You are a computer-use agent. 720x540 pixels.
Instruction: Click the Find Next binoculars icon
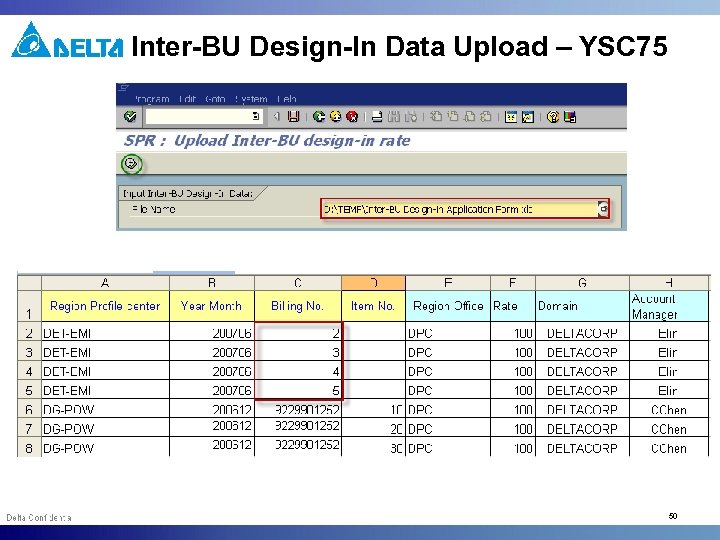[x=411, y=117]
